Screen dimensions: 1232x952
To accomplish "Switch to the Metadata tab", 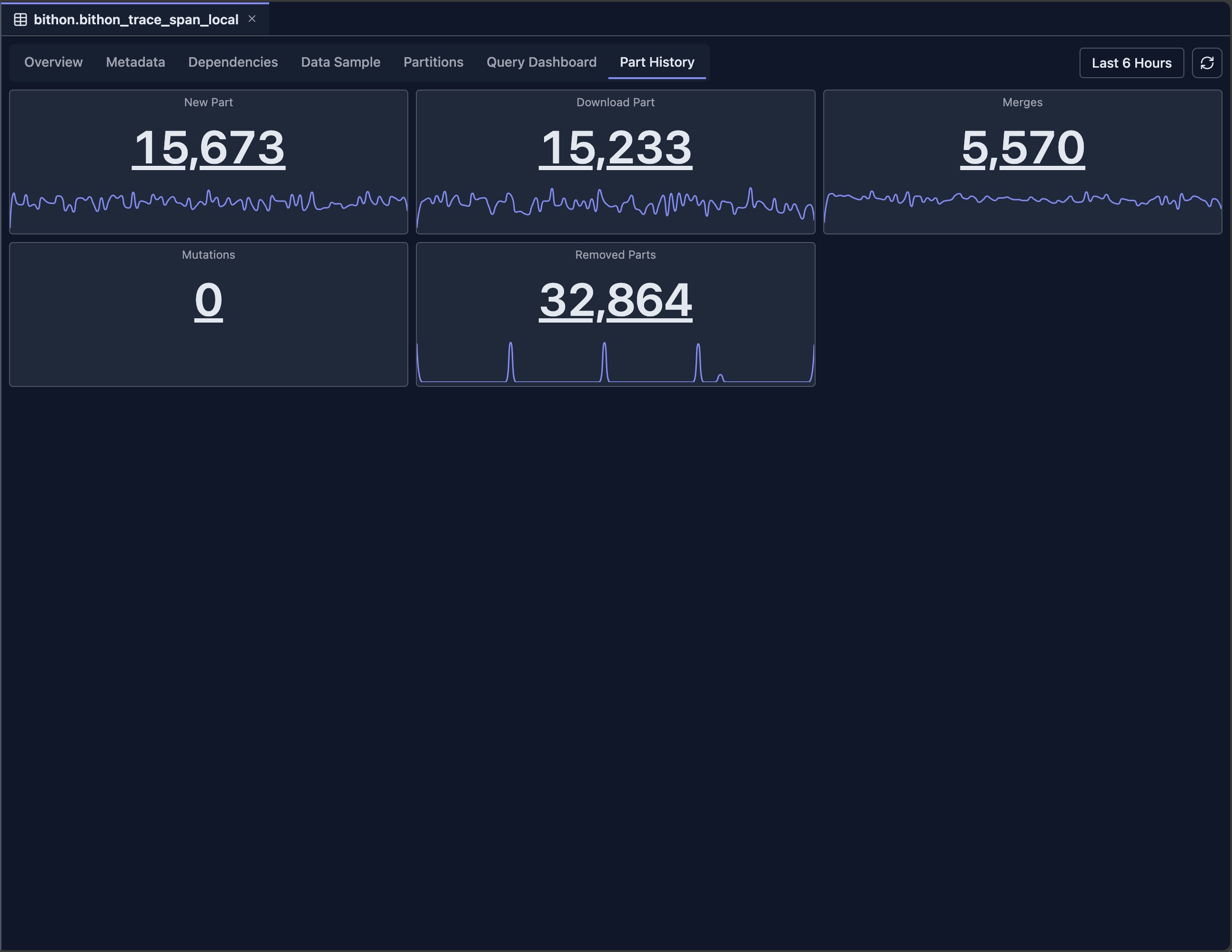I will pos(135,62).
